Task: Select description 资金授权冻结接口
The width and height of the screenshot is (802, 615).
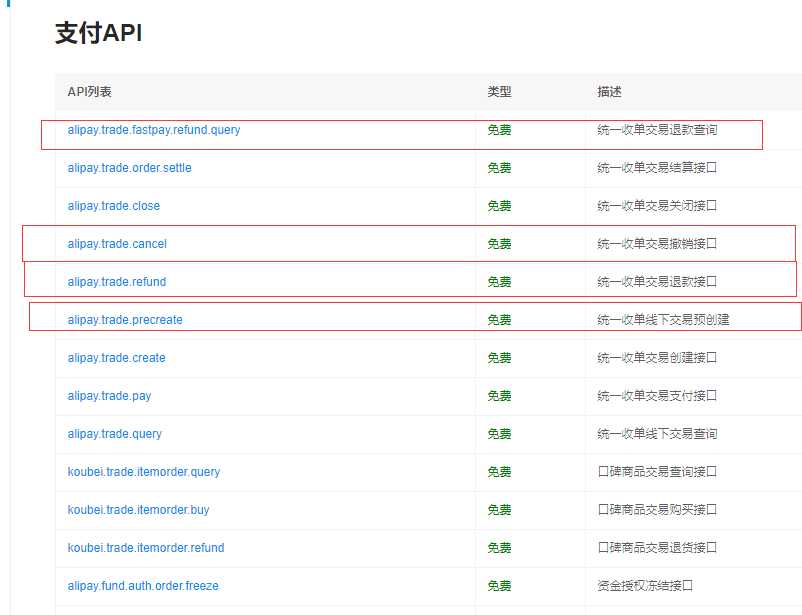Action: tap(645, 586)
